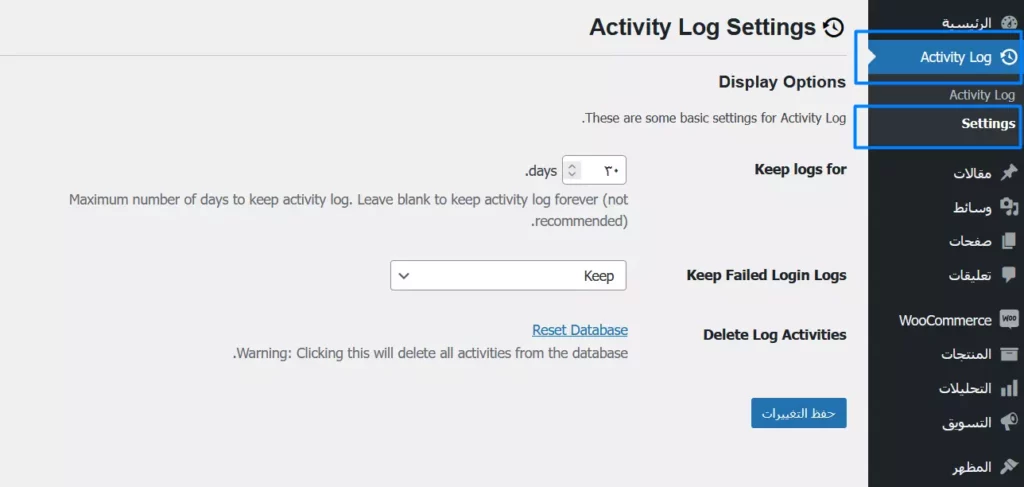This screenshot has height=487, width=1024.
Task: Click the products box icon beside المنتجات
Action: (1008, 354)
